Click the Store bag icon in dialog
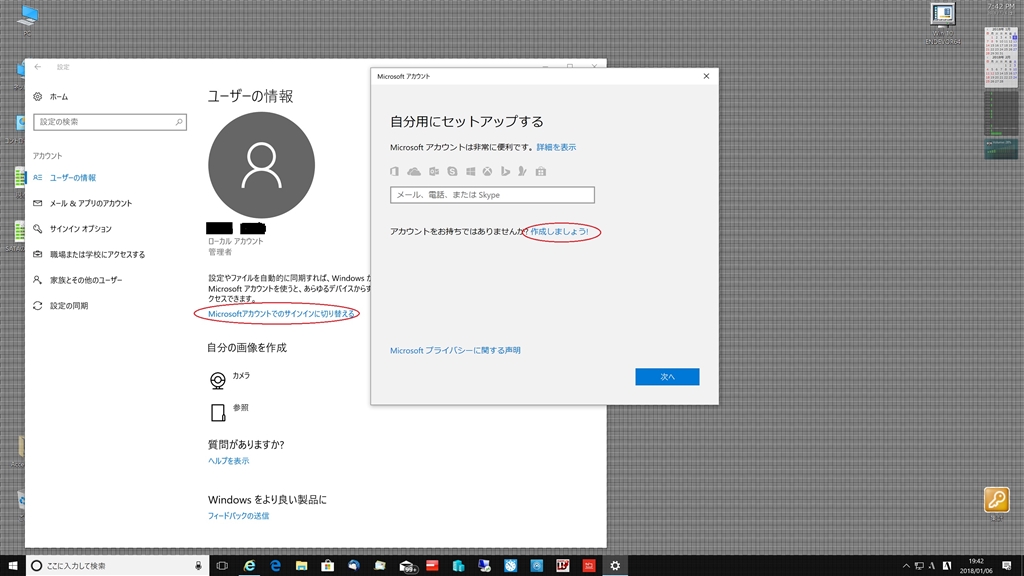 point(541,171)
